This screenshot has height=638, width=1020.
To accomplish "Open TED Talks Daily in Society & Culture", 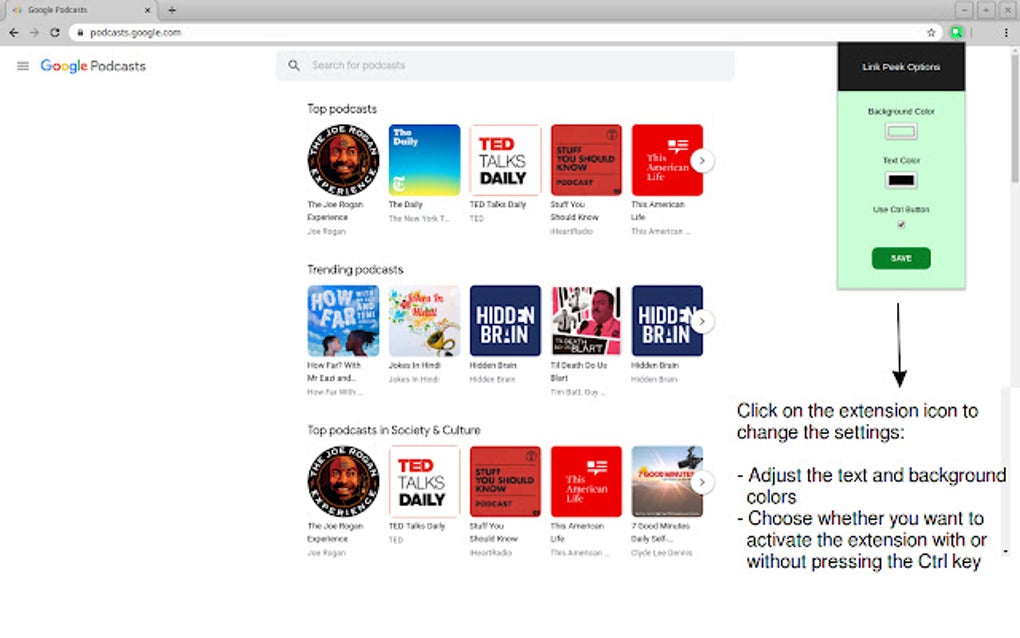I will [x=424, y=481].
